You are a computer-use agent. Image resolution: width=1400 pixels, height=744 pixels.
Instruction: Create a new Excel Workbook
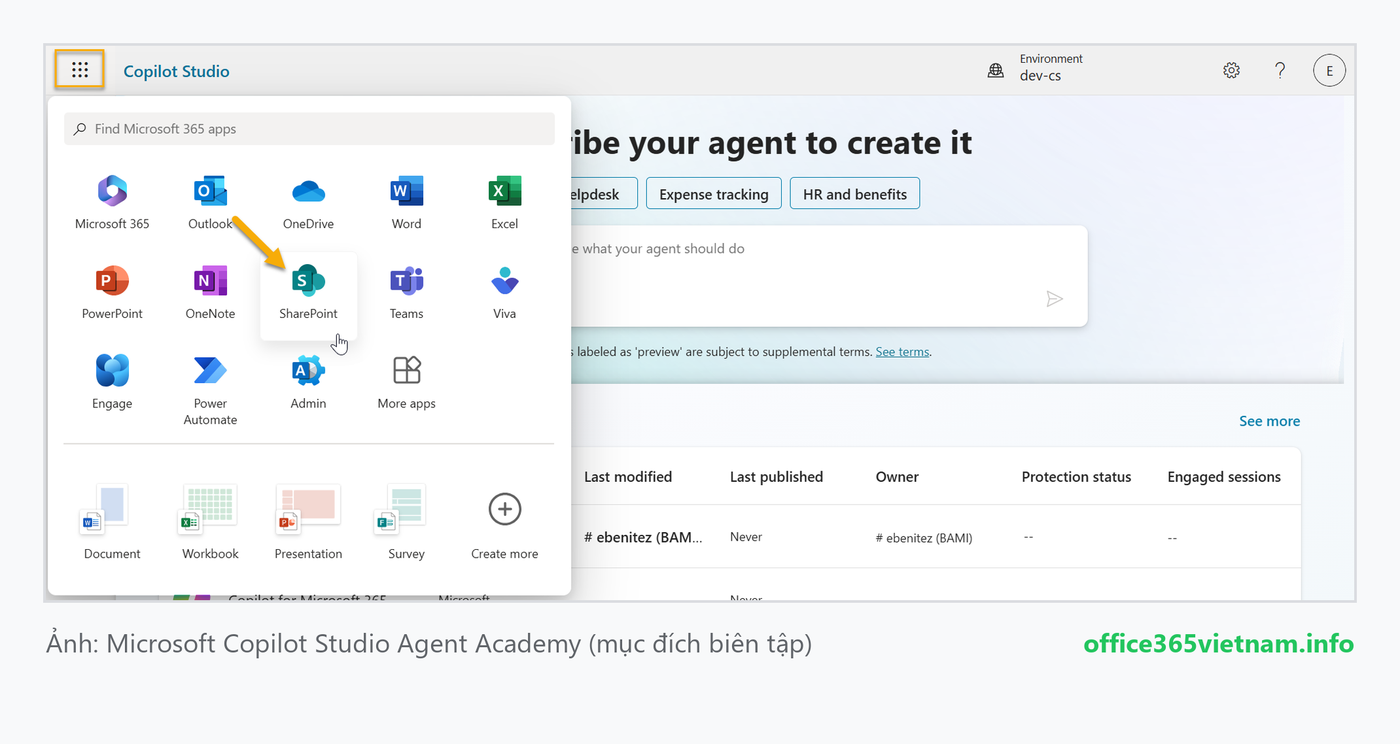pos(210,522)
